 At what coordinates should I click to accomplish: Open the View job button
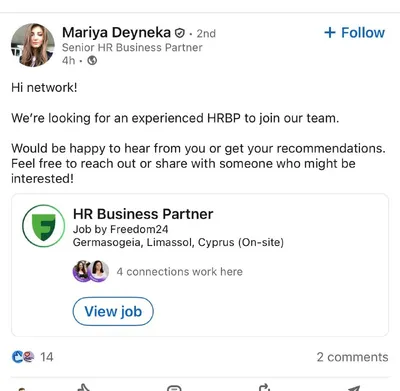click(113, 311)
